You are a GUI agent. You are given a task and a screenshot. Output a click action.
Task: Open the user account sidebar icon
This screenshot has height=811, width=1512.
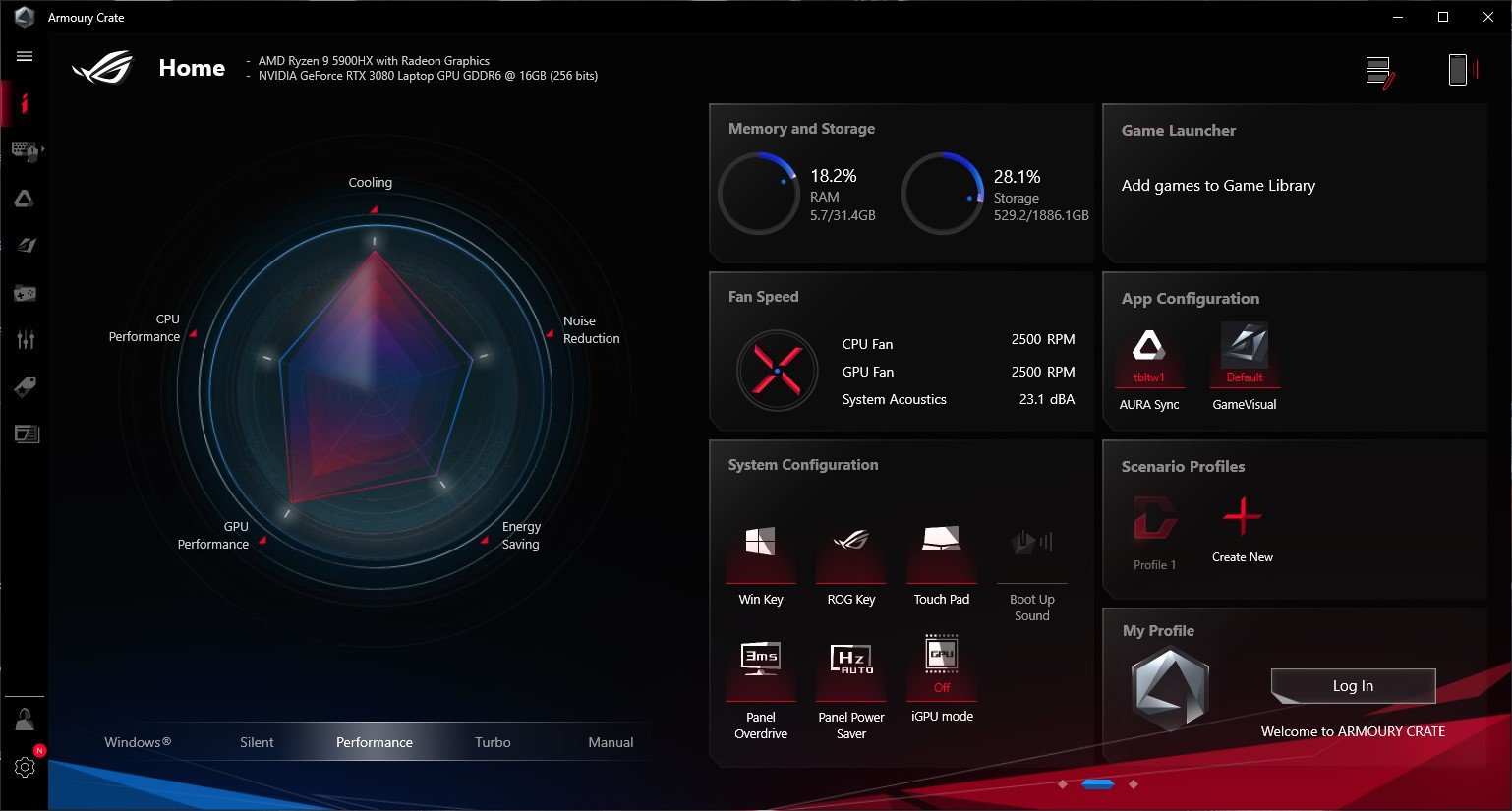click(25, 720)
